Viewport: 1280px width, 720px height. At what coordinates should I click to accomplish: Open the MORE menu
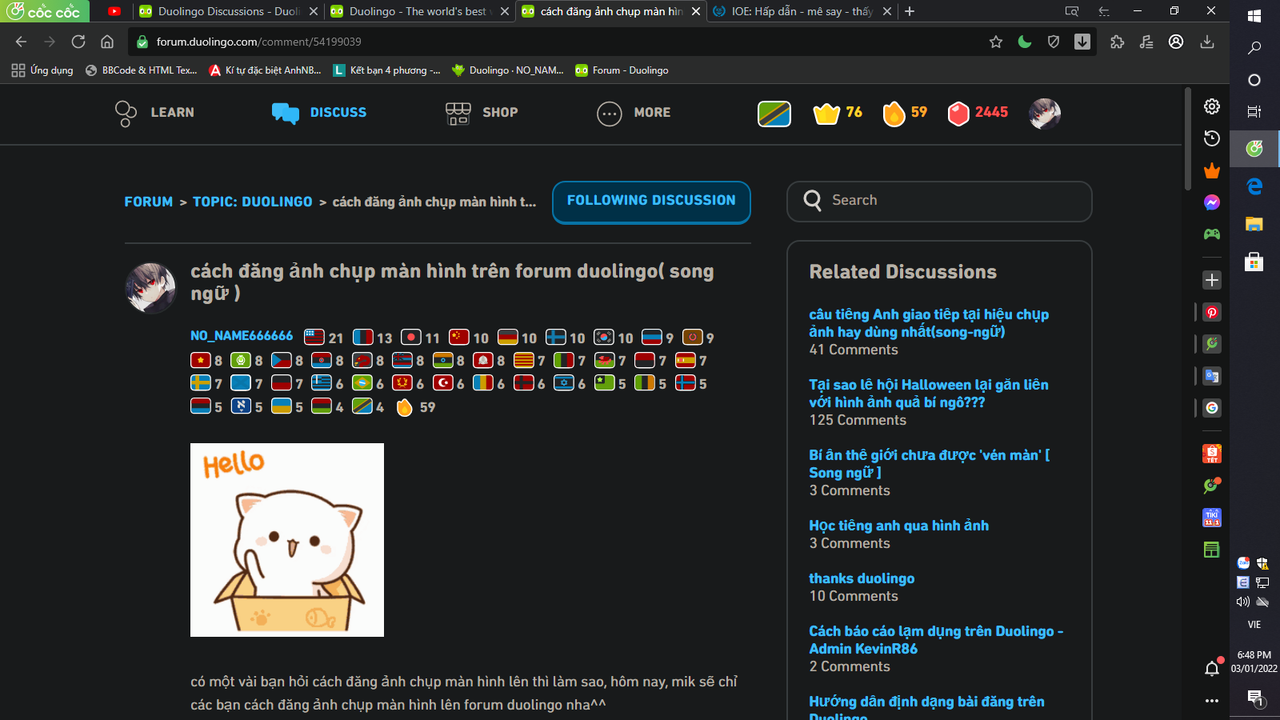point(633,113)
